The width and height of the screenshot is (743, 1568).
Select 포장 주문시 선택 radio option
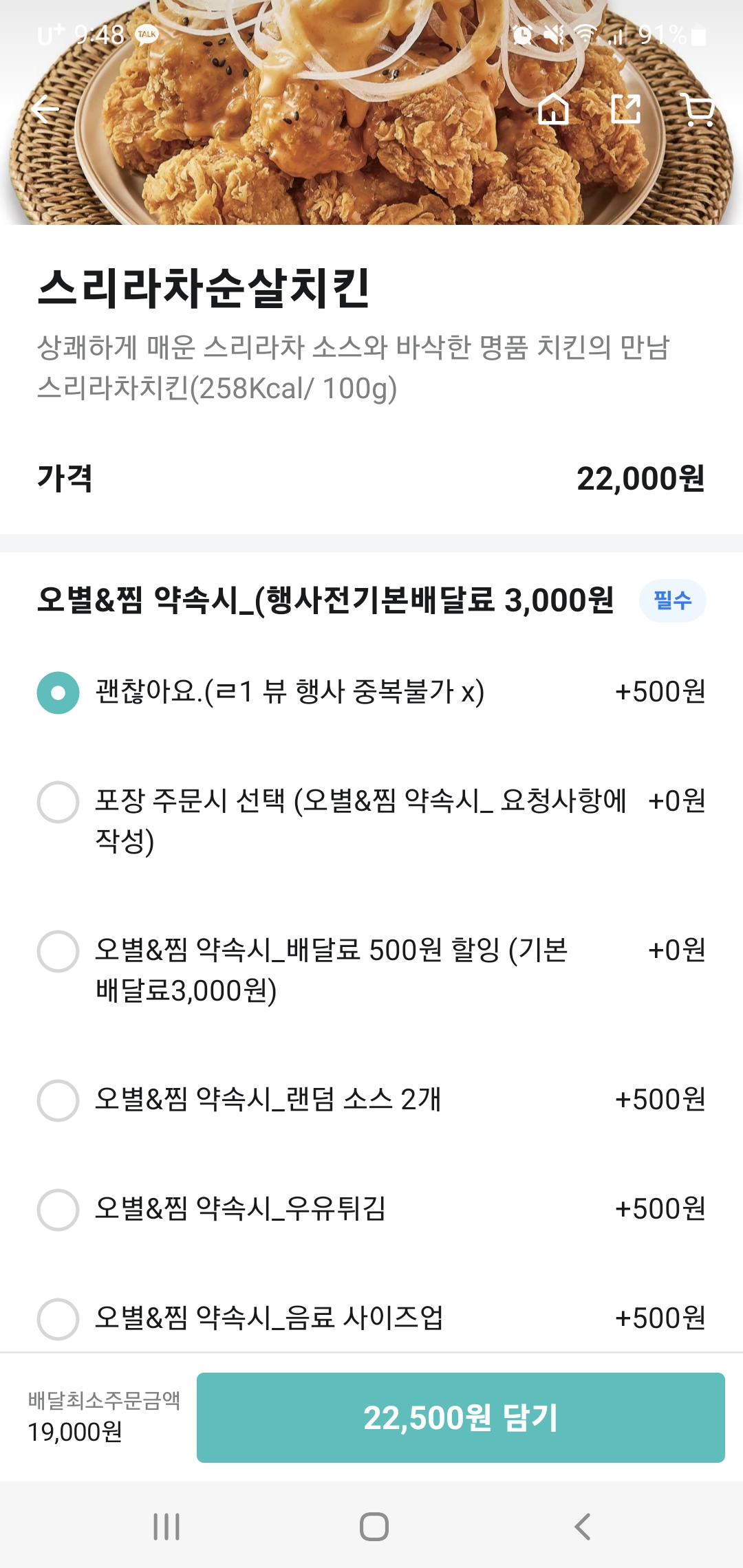58,802
